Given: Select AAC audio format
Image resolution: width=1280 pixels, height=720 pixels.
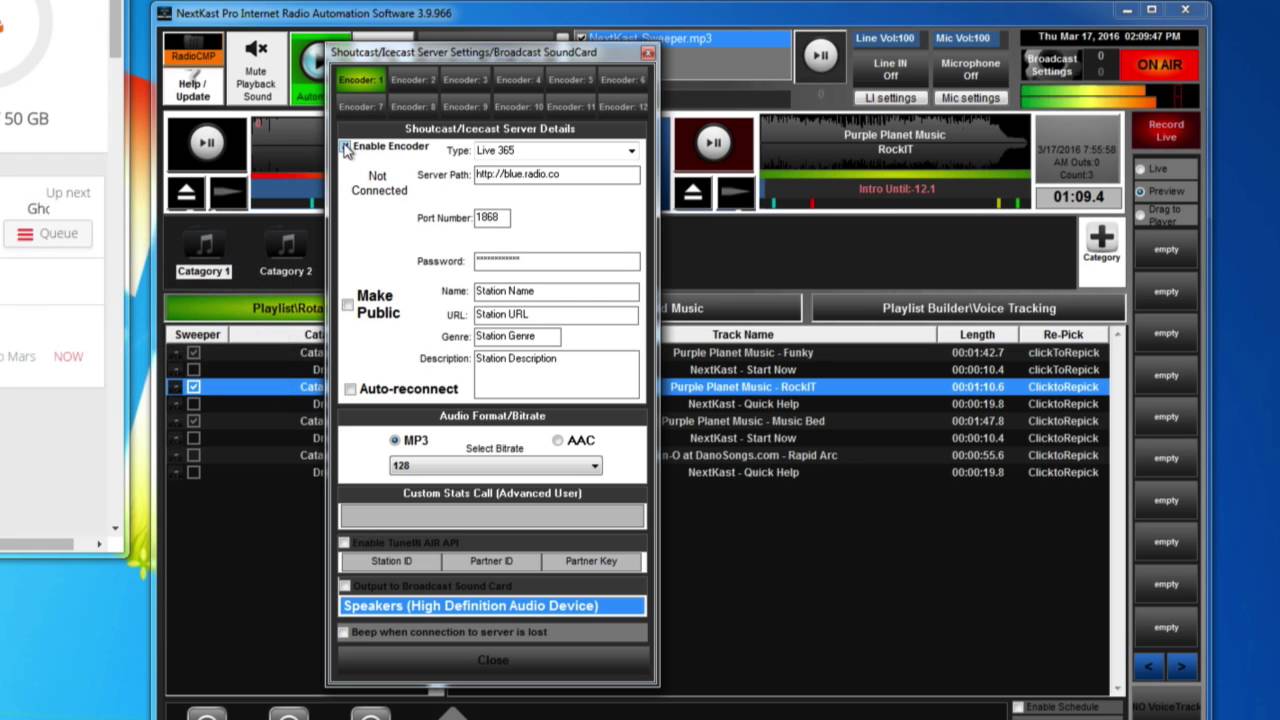Looking at the screenshot, I should click(558, 440).
